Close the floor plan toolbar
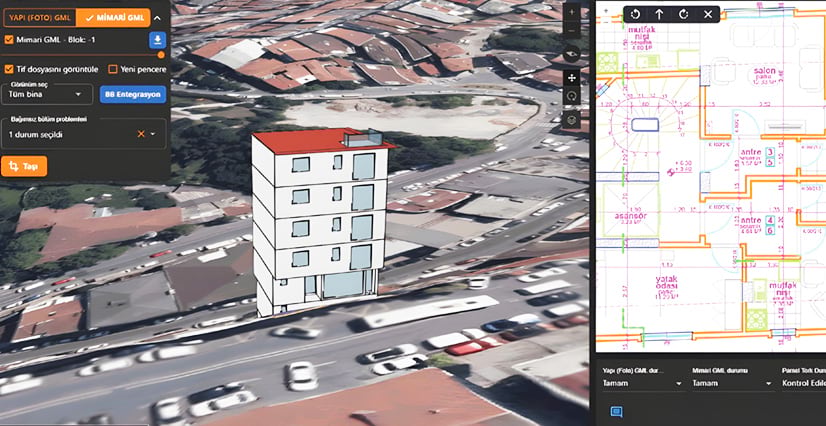Image resolution: width=826 pixels, height=426 pixels. 707,15
